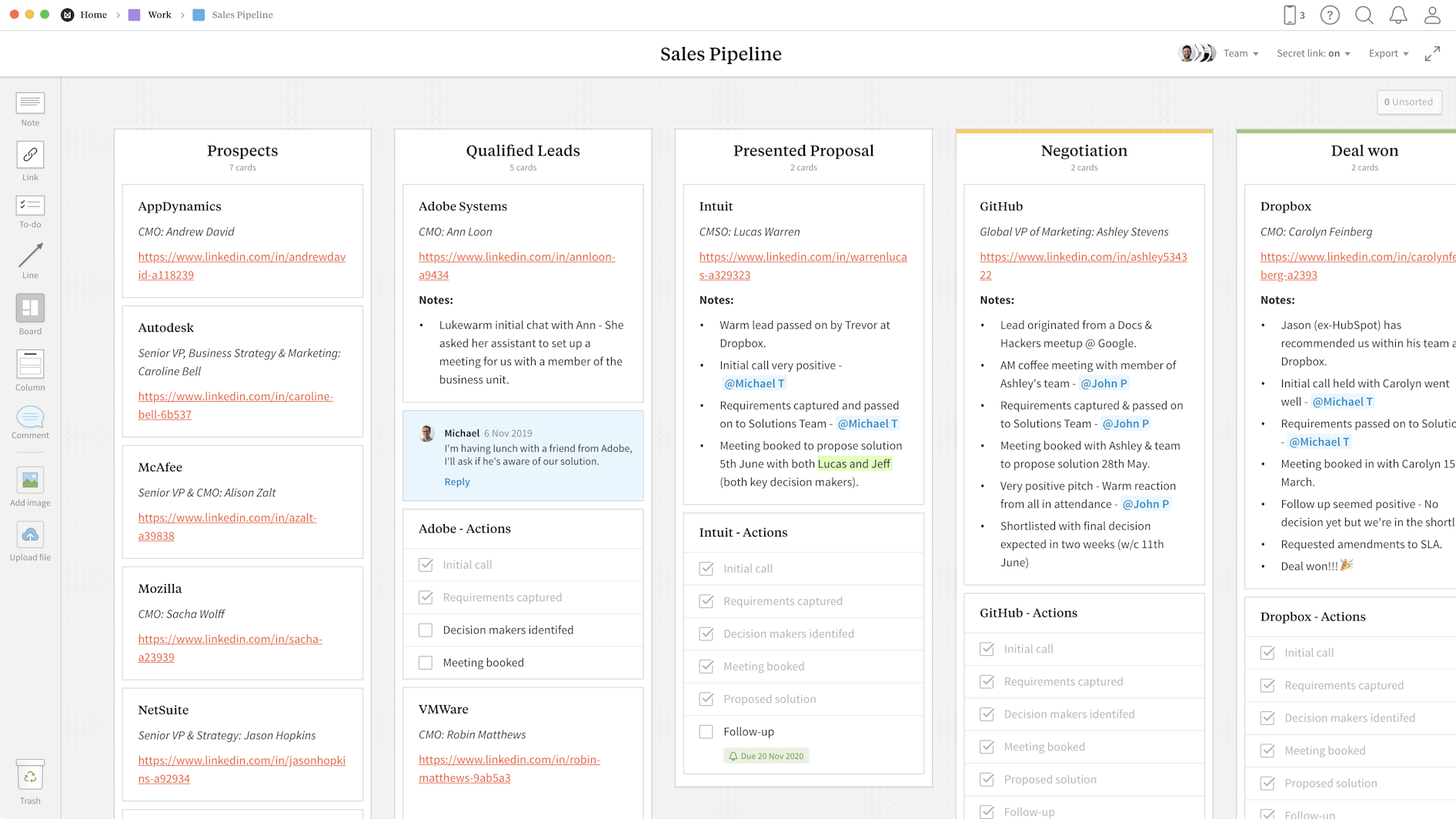
Task: Open Robin Matthews' LinkedIn link
Action: point(509,768)
